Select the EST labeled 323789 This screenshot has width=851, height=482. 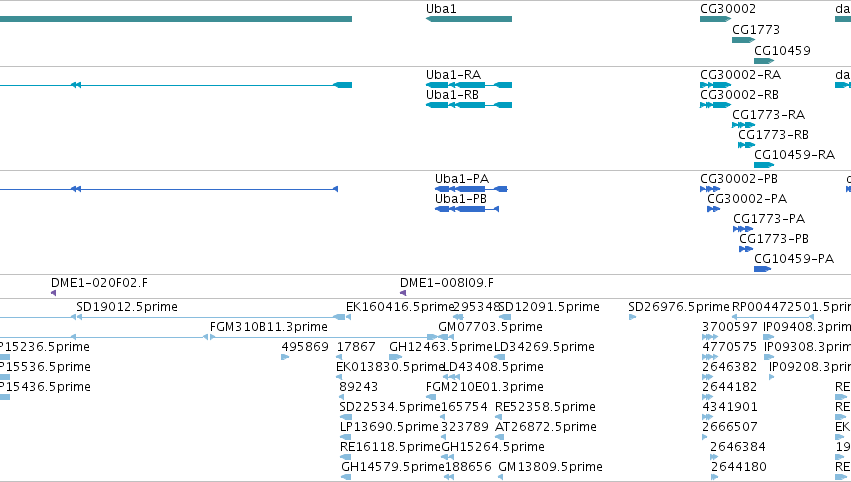tap(465, 428)
